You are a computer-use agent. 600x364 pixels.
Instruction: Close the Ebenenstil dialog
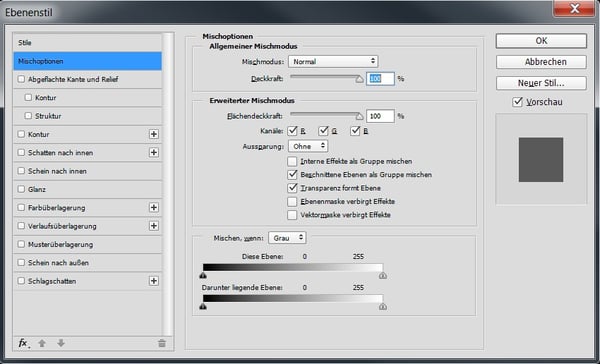point(574,8)
